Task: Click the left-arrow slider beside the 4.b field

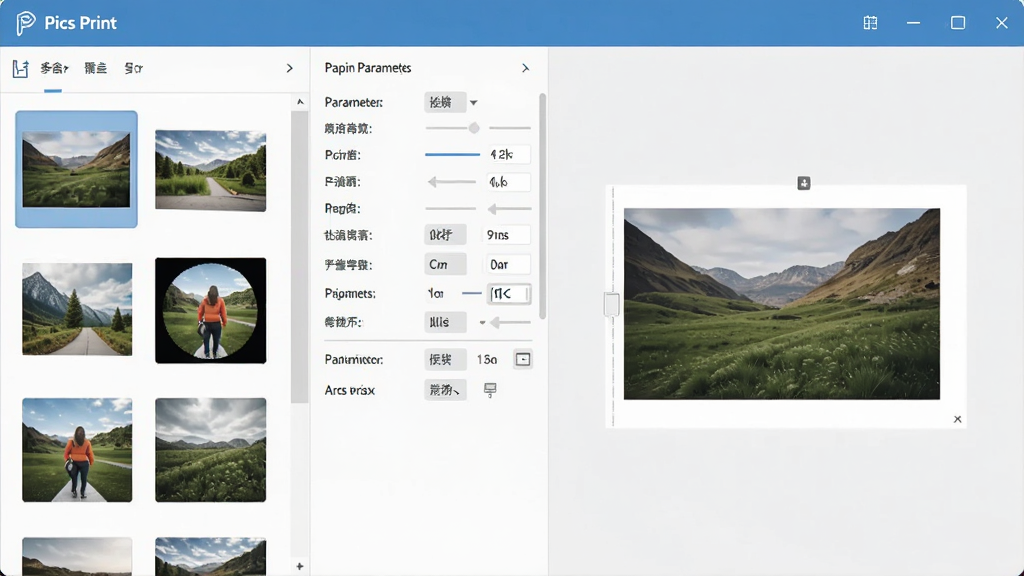Action: pyautogui.click(x=451, y=182)
